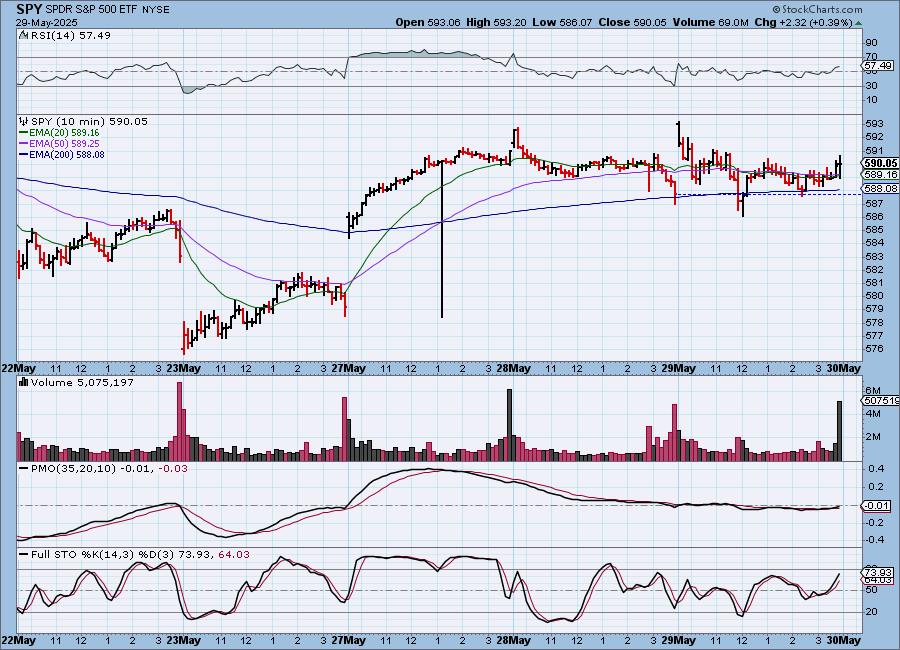This screenshot has width=900, height=650.
Task: Click the 588.08 EMA tag on the price axis
Action: (880, 188)
